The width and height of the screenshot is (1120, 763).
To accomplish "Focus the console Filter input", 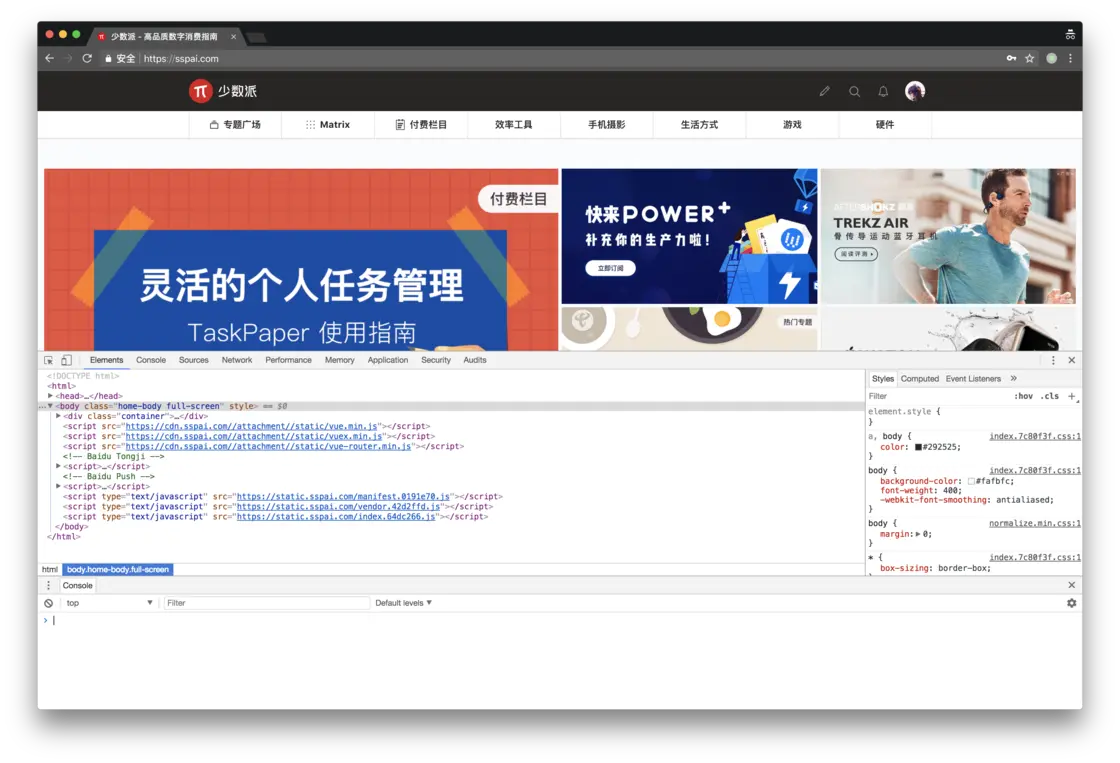I will 266,604.
